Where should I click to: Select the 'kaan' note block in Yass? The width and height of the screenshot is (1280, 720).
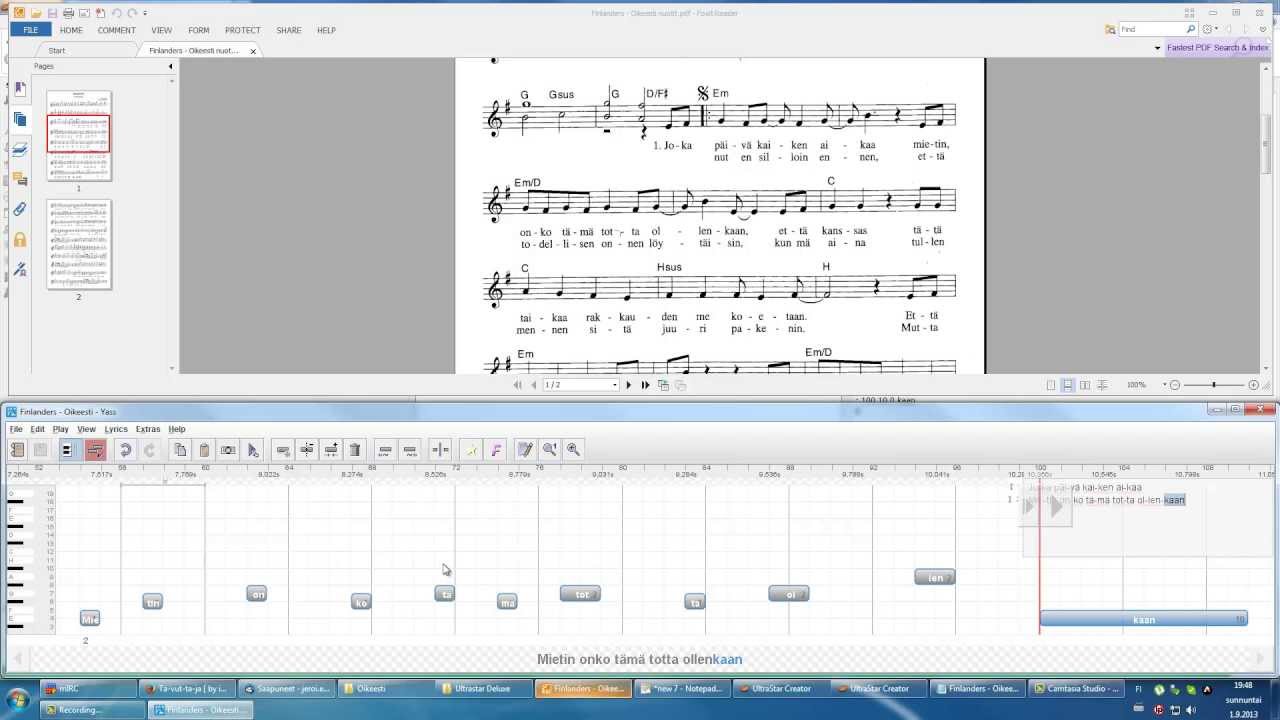[x=1143, y=619]
